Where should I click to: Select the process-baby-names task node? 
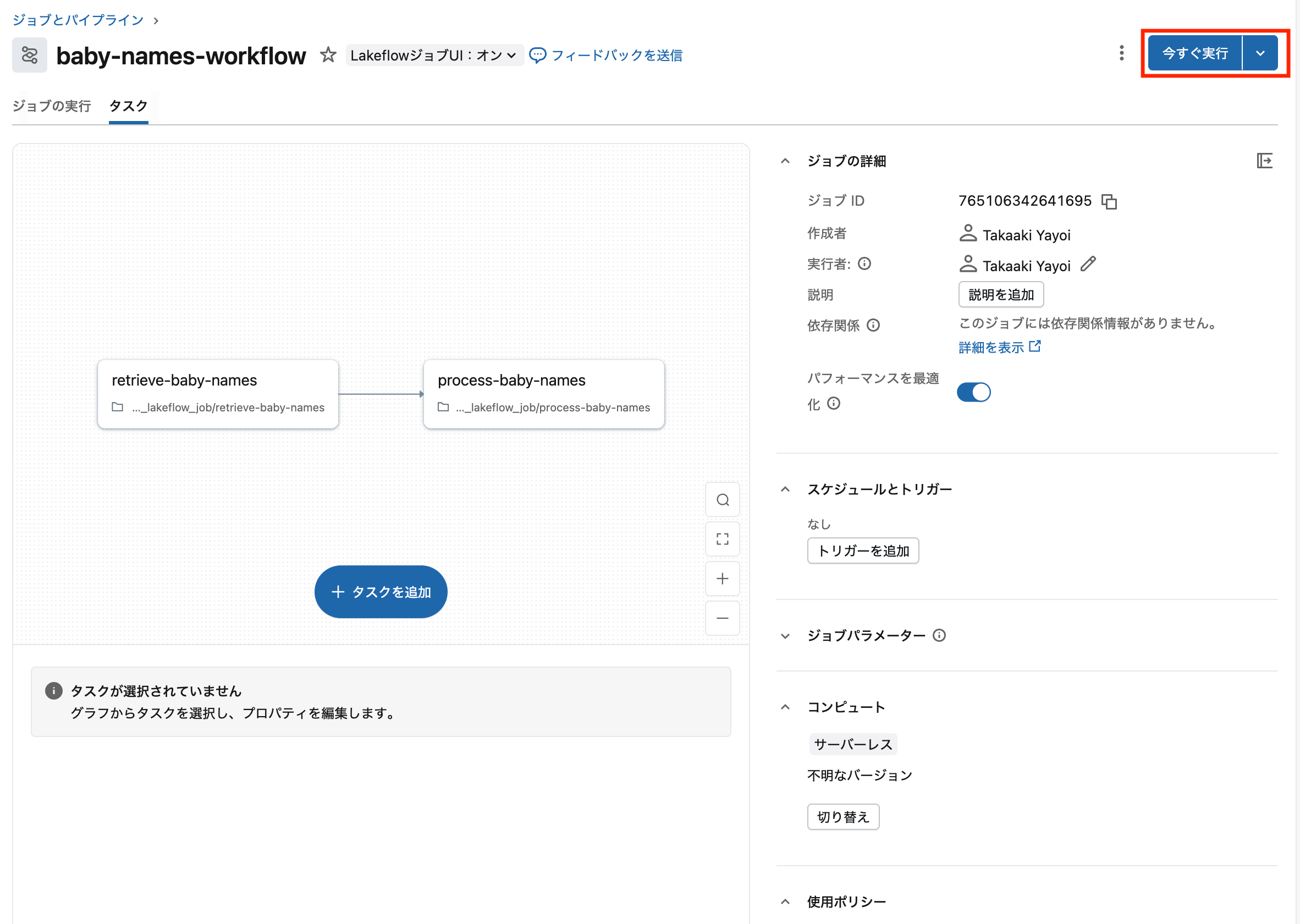543,394
